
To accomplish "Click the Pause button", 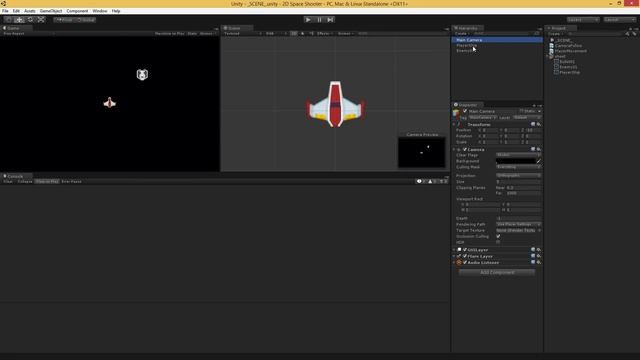I will (x=319, y=20).
